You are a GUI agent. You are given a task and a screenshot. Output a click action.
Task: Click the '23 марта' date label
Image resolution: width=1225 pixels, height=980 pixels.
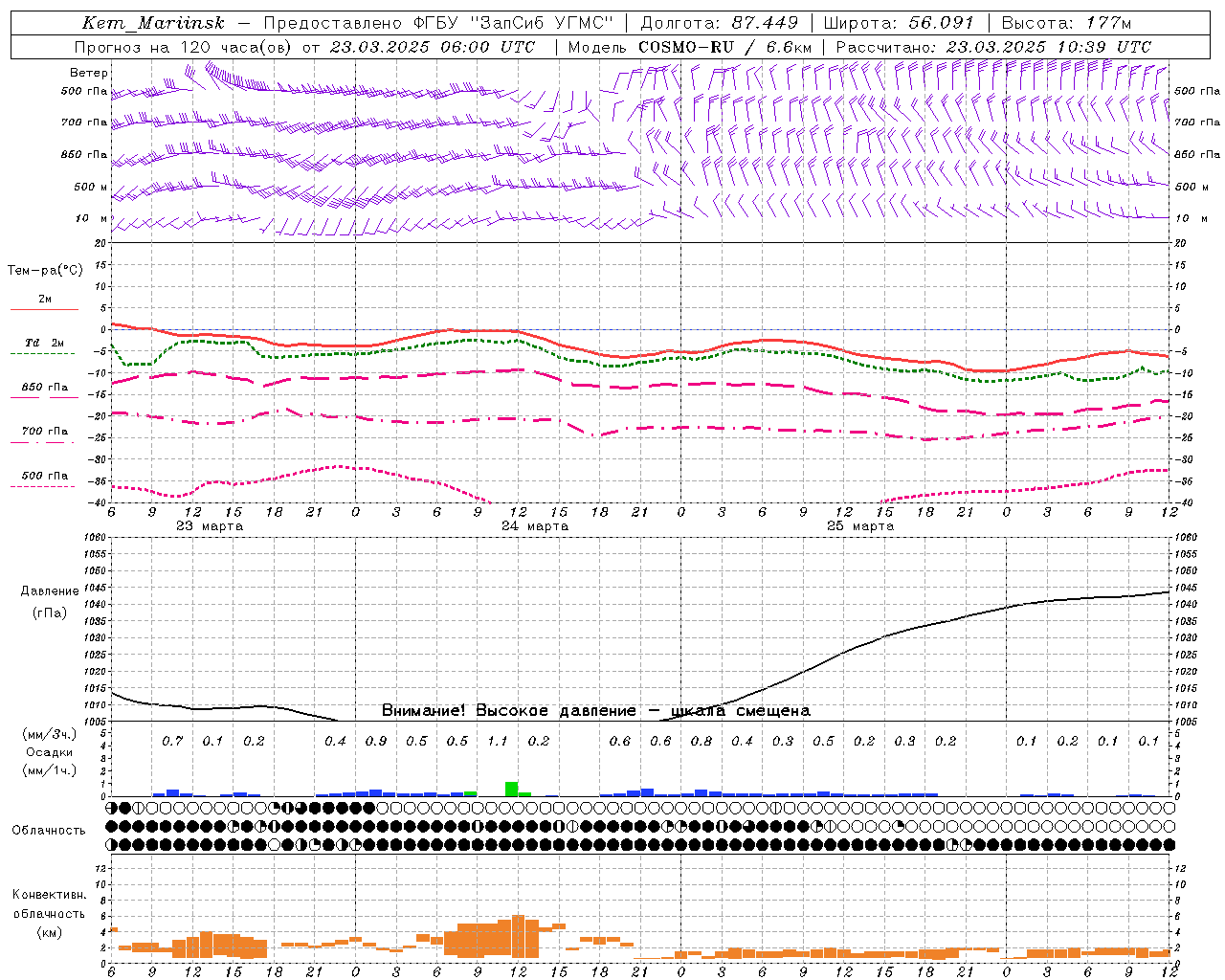210,526
